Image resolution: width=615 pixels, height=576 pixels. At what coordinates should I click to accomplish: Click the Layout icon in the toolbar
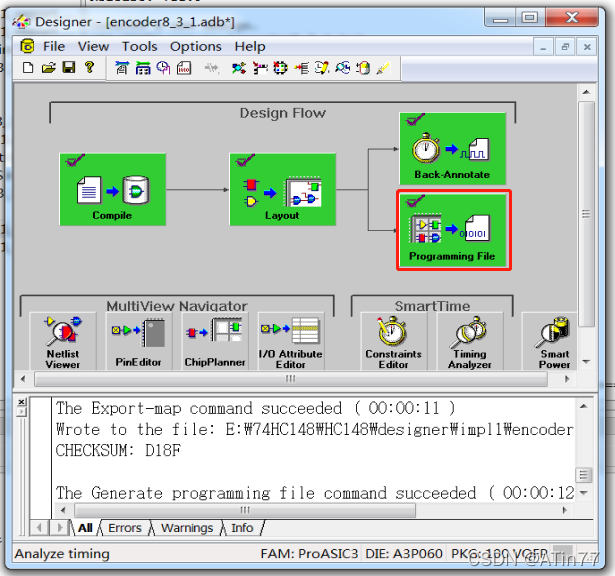coord(143,68)
